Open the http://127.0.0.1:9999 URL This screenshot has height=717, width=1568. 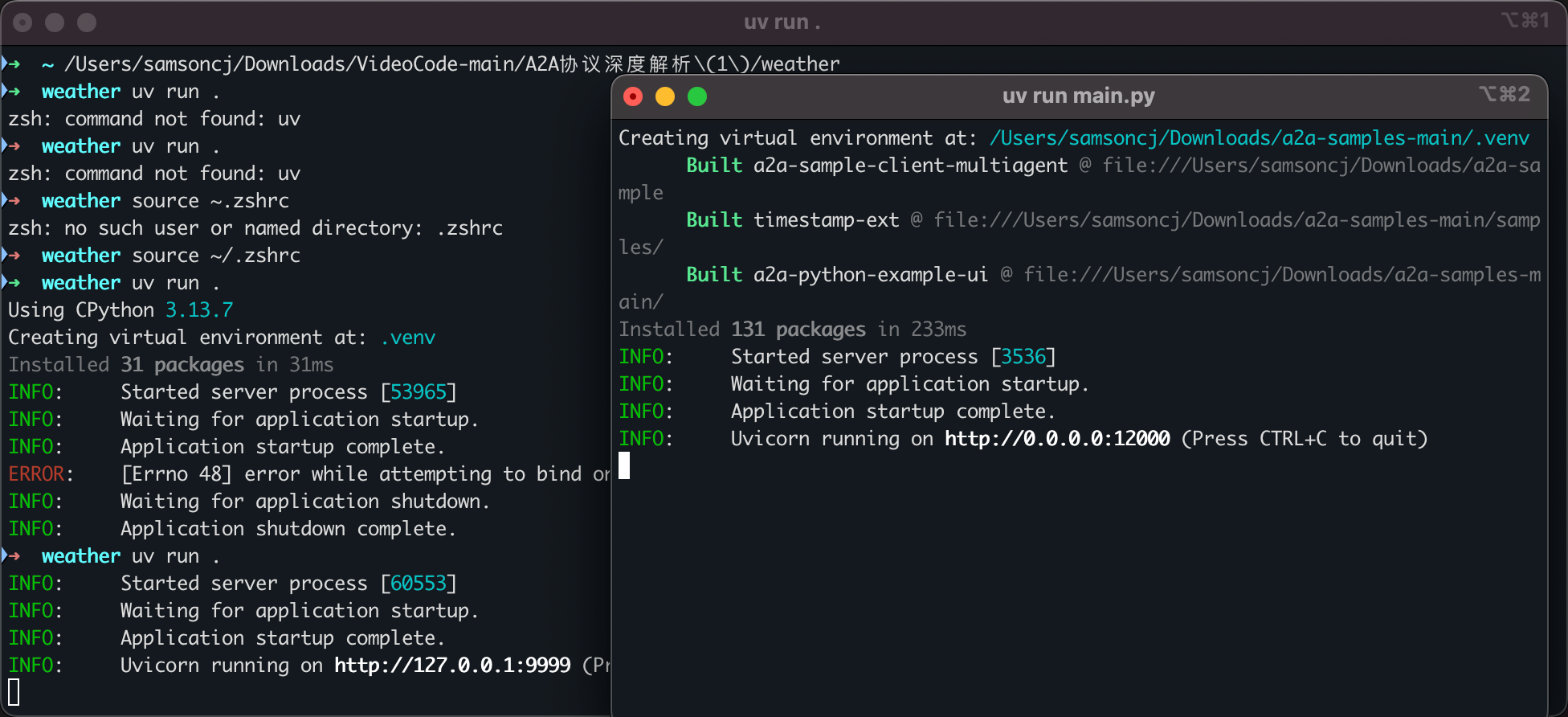pos(452,666)
